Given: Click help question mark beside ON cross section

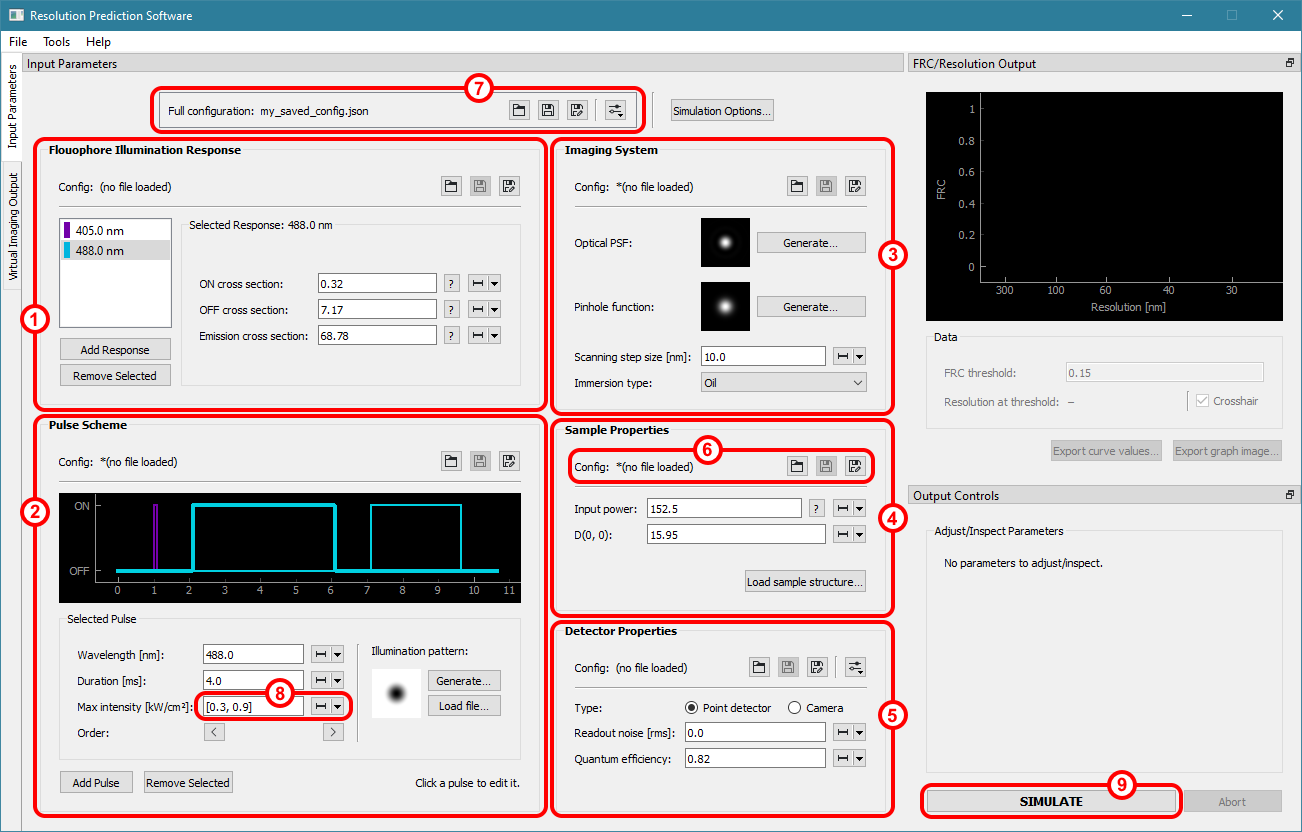Looking at the screenshot, I should click(452, 284).
